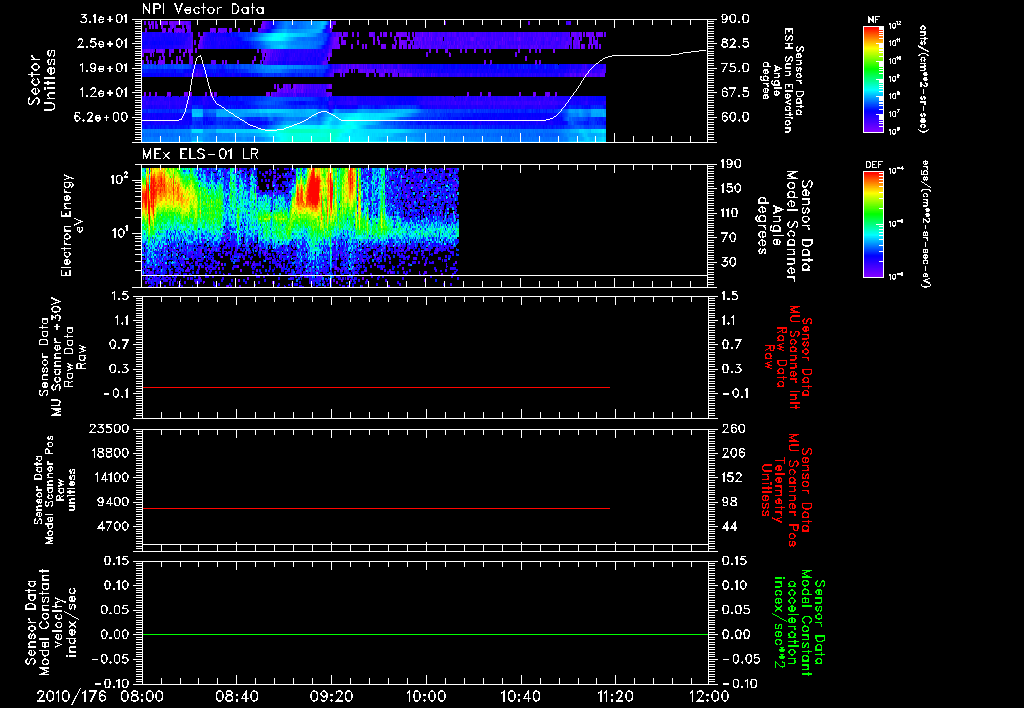The image size is (1024, 708).
Task: Click the "NF" label above color bar
Action: 873,20
